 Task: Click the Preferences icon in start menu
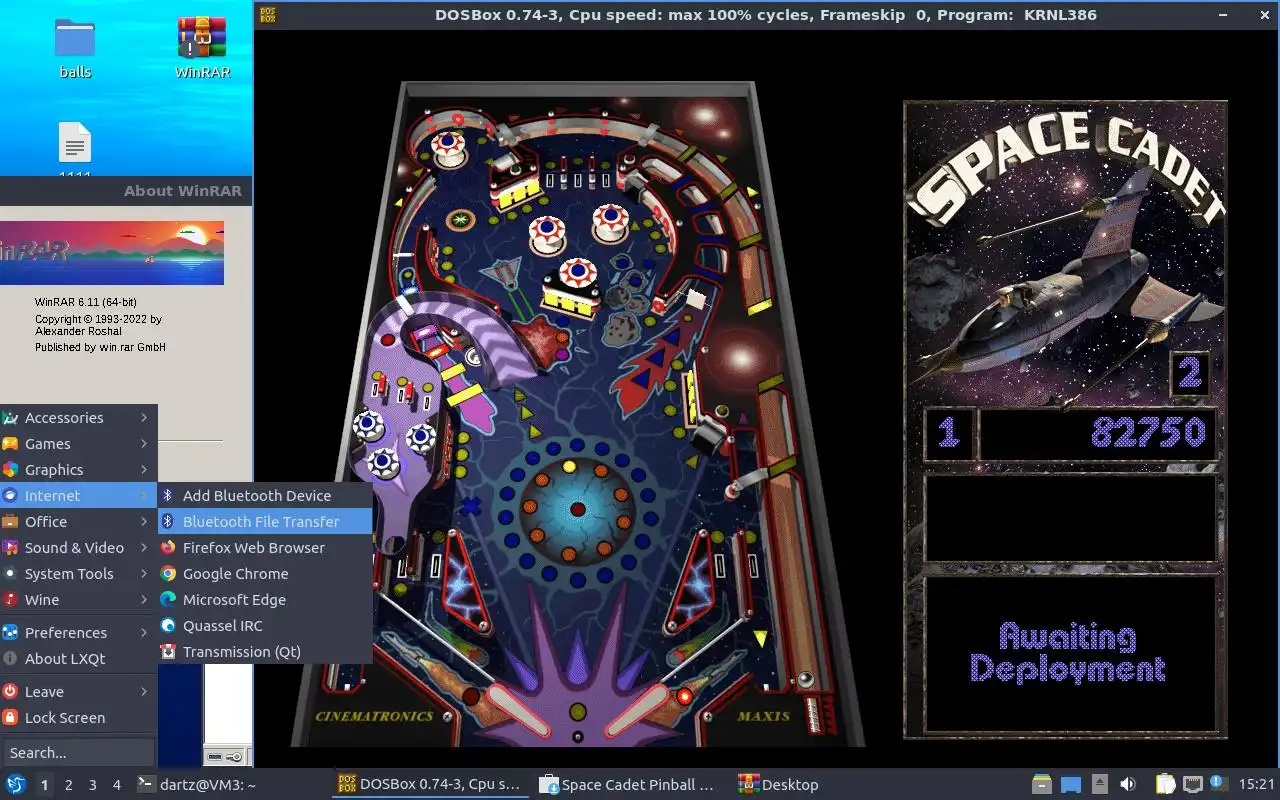[x=10, y=633]
